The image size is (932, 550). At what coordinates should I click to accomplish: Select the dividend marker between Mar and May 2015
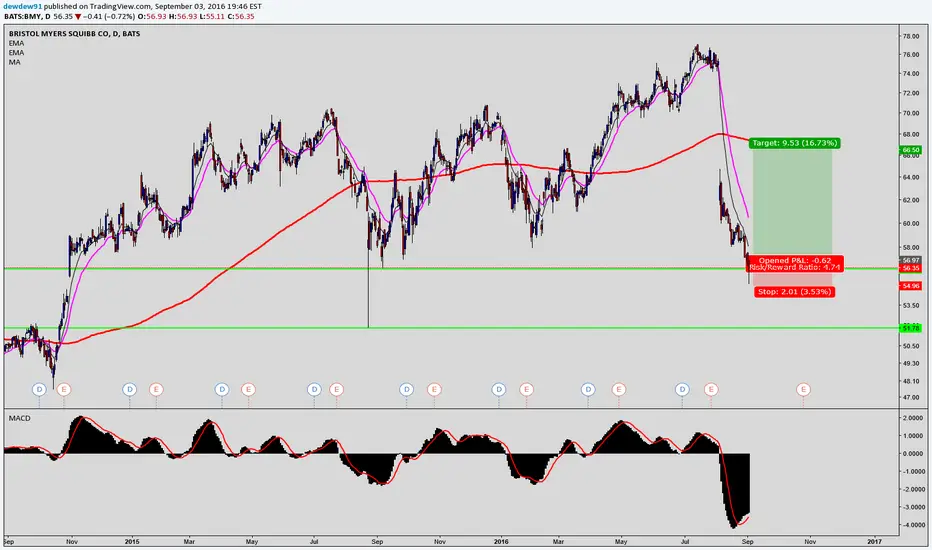222,389
